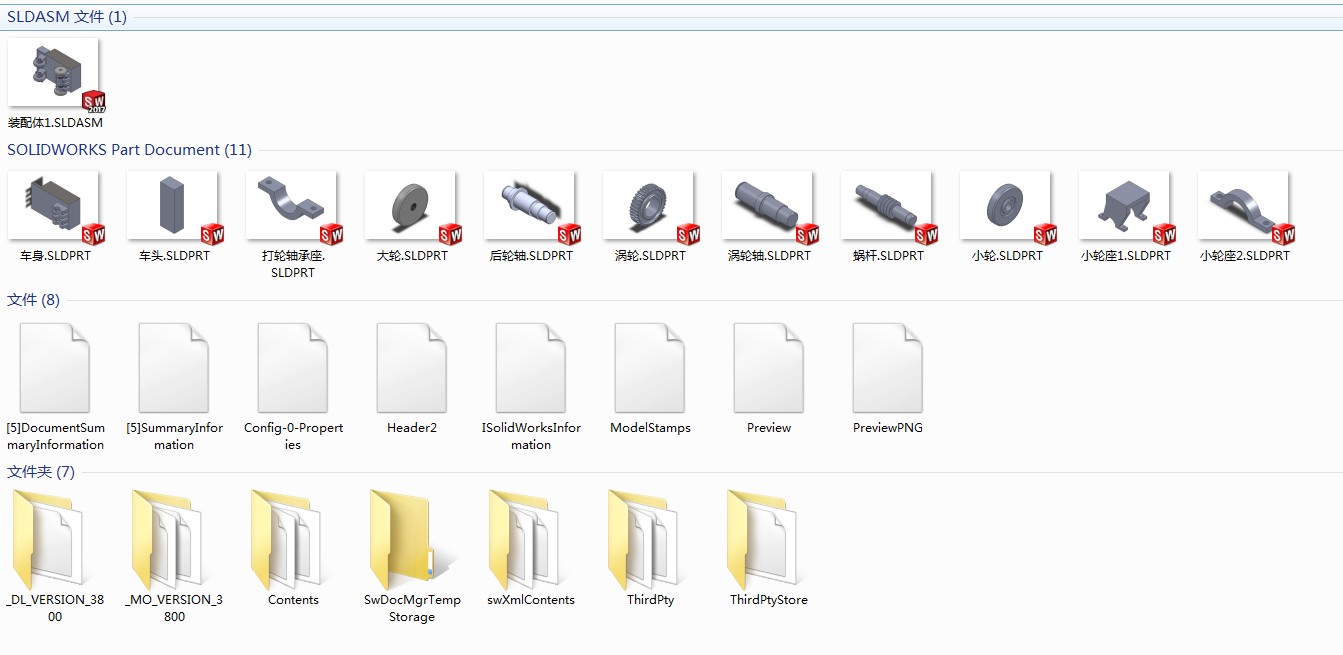The image size is (1343, 655).
Task: Click the 装配体1.SLDASM file name label
Action: (55, 123)
